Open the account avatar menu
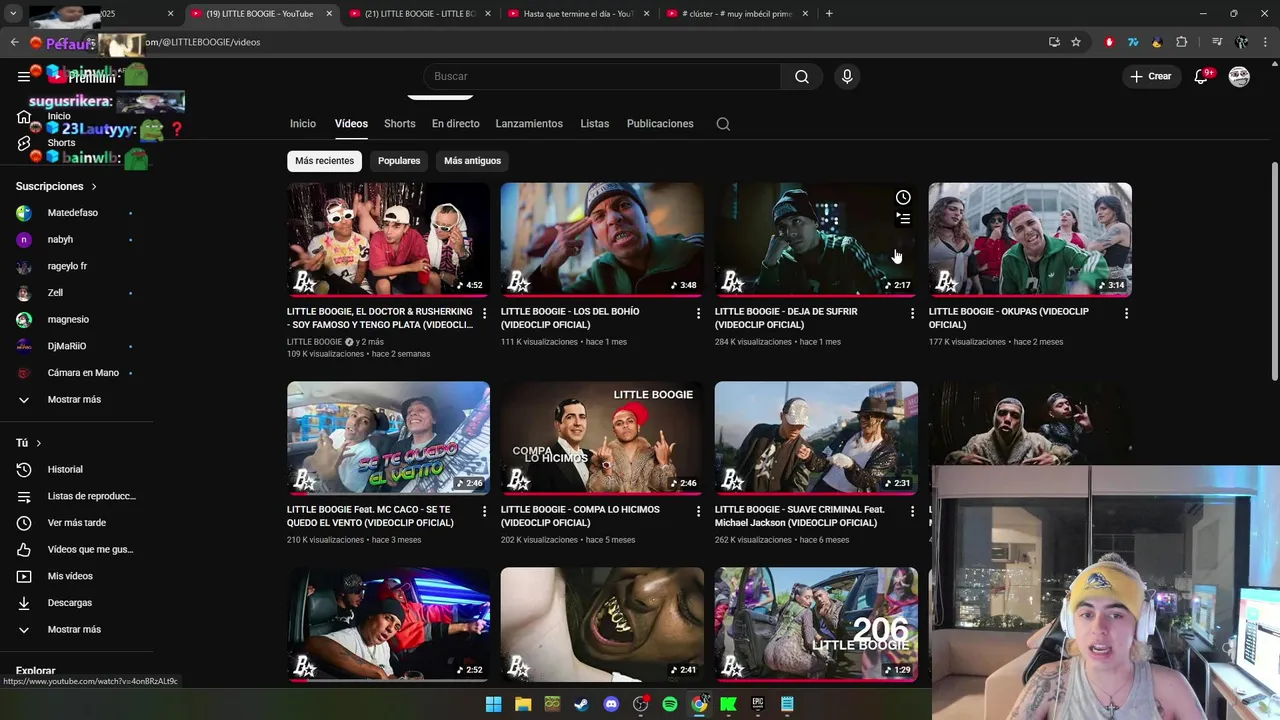1280x720 pixels. [x=1239, y=76]
